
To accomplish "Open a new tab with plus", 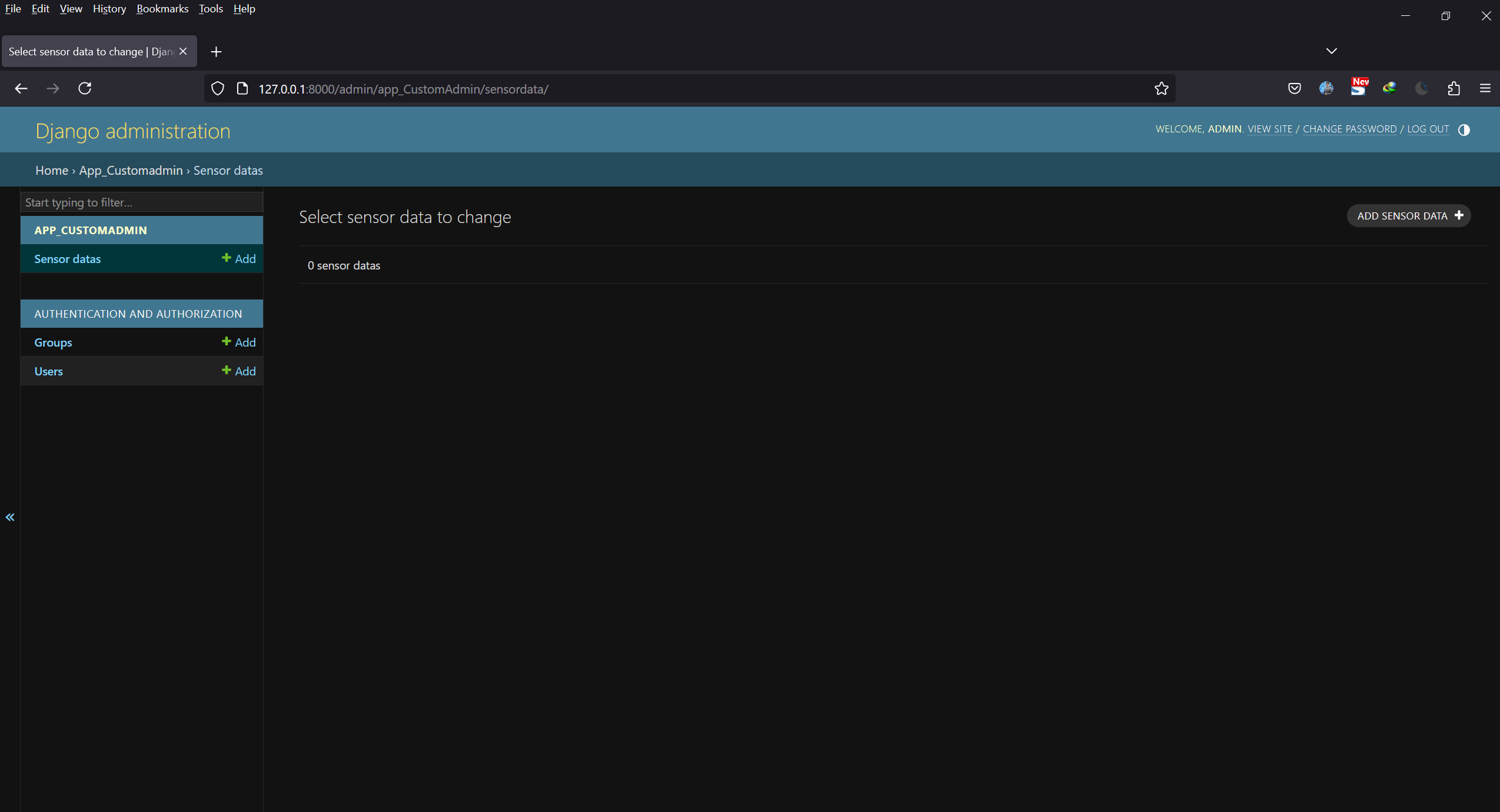I will [216, 52].
